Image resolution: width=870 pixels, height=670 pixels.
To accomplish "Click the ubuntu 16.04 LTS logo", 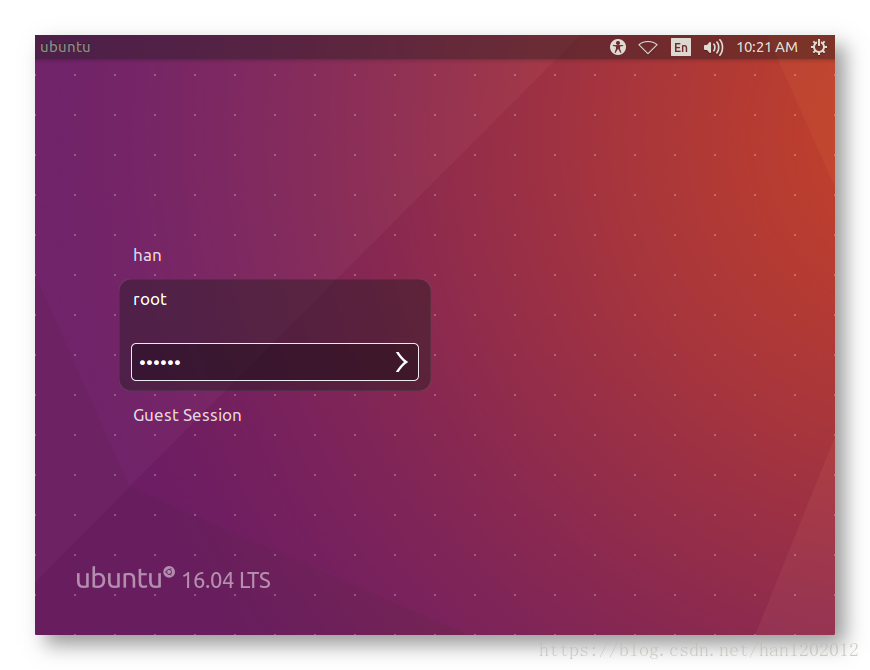I will pos(173,578).
